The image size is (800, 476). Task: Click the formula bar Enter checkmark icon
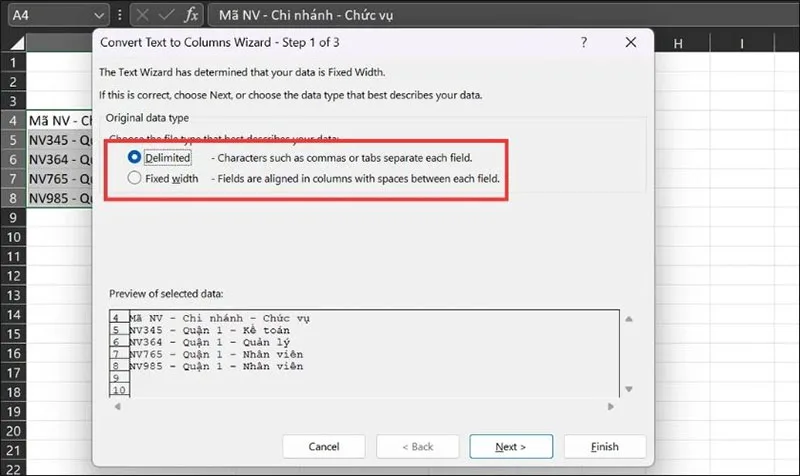[166, 15]
